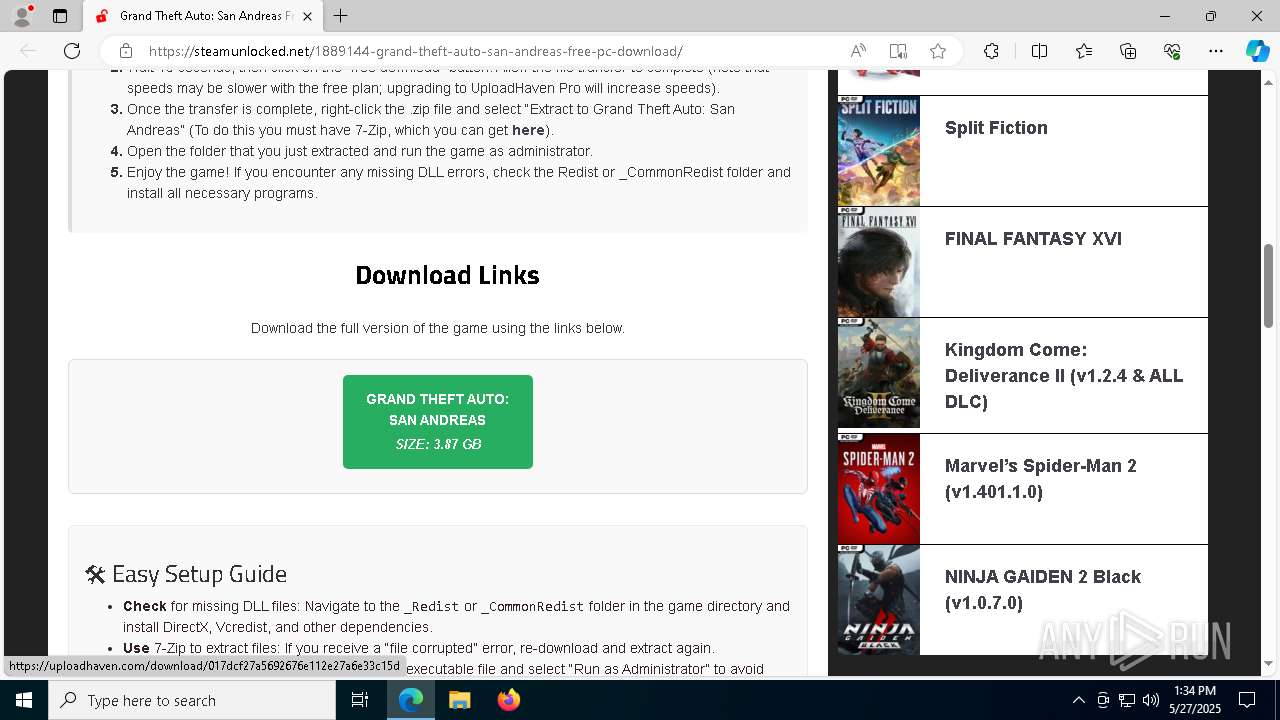This screenshot has height=720, width=1280.
Task: Open the Extensions puzzle icon
Action: click(991, 51)
